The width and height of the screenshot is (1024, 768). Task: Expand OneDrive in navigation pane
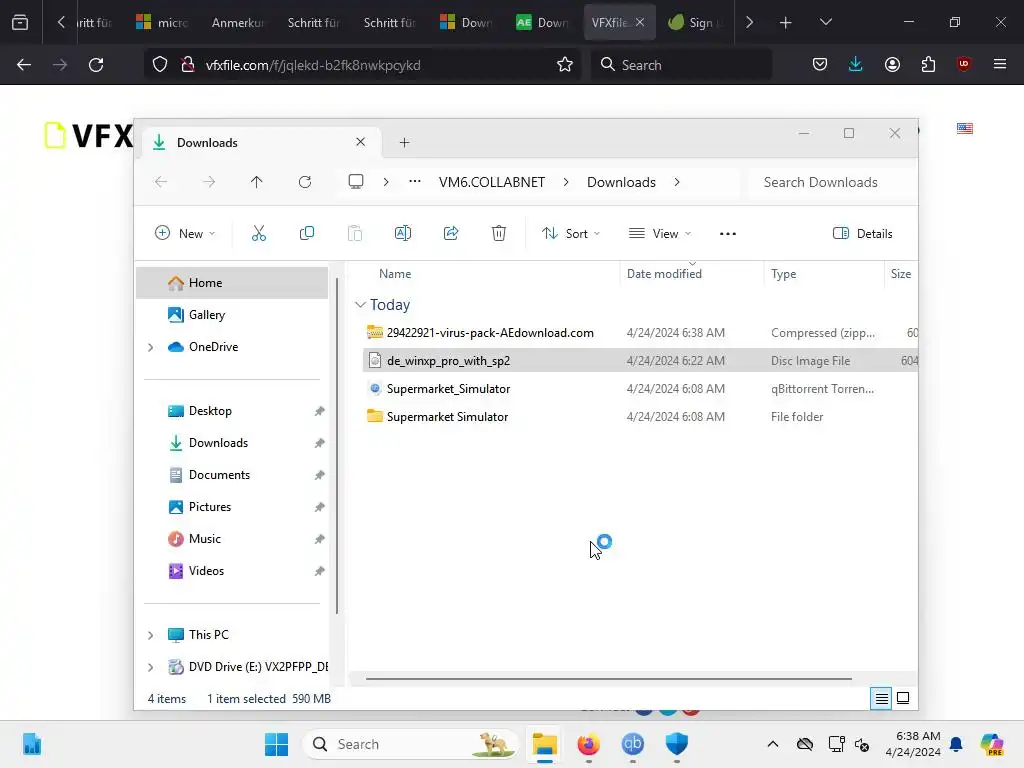pyautogui.click(x=151, y=347)
